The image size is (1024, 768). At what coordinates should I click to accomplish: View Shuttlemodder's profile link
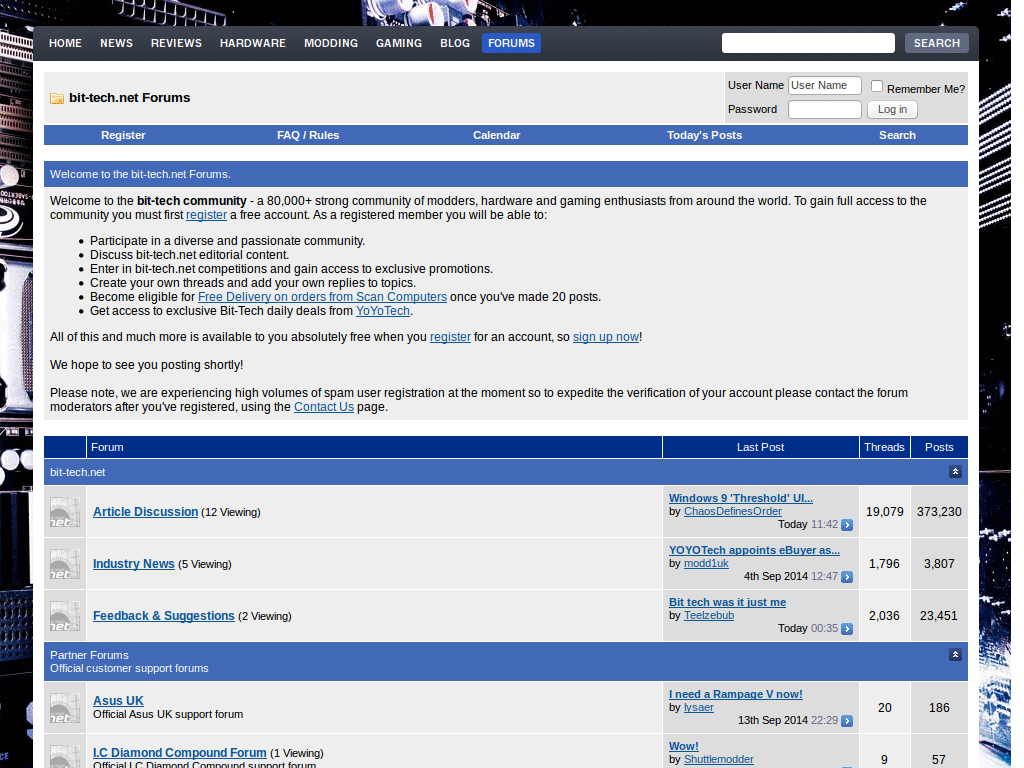(718, 759)
